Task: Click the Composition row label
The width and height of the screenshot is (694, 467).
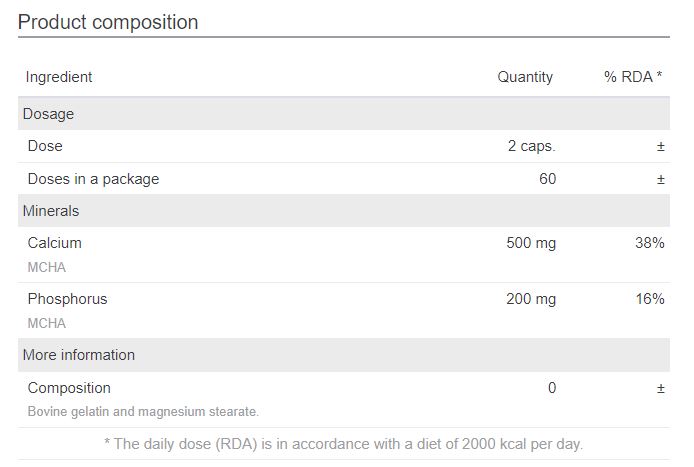Action: [69, 388]
